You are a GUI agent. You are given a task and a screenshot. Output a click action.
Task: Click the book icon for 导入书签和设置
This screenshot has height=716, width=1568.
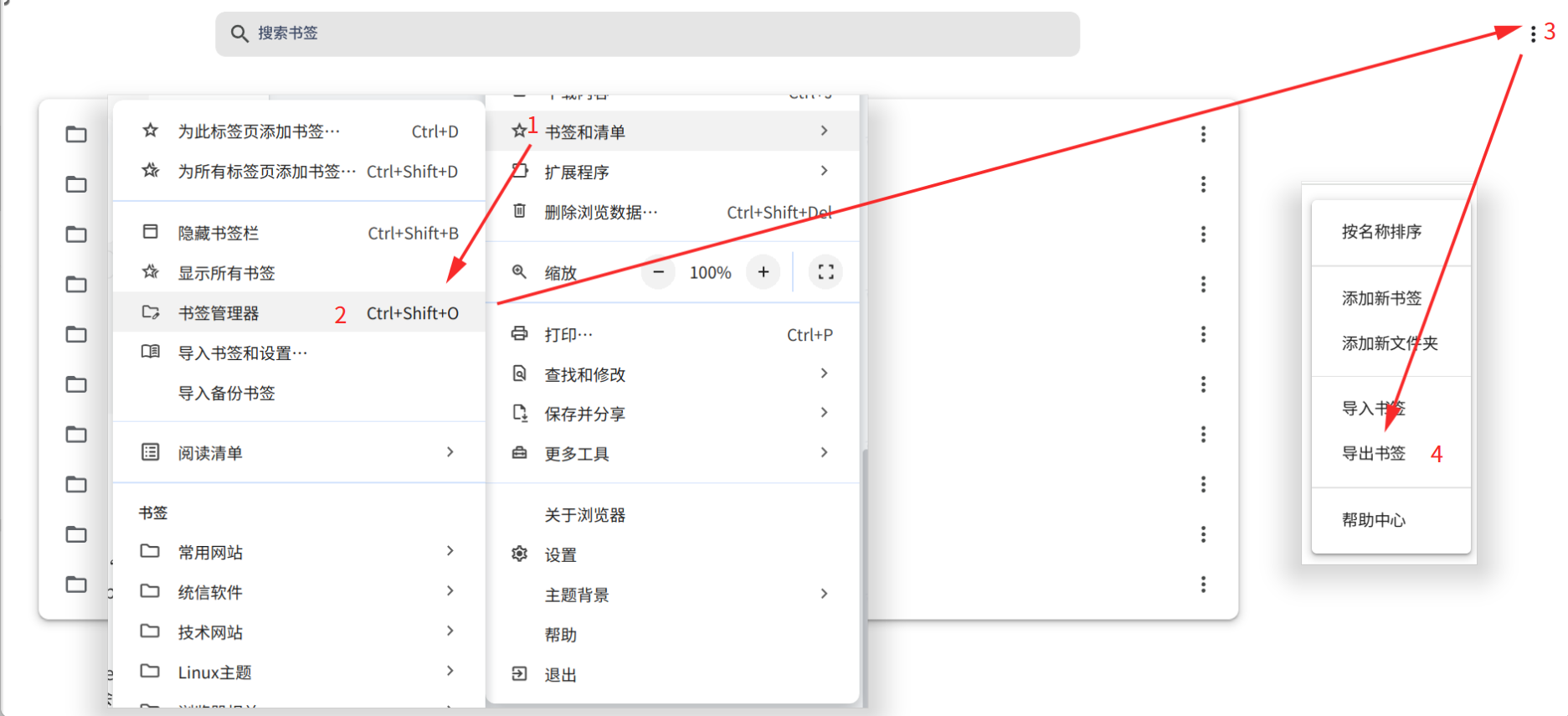151,352
